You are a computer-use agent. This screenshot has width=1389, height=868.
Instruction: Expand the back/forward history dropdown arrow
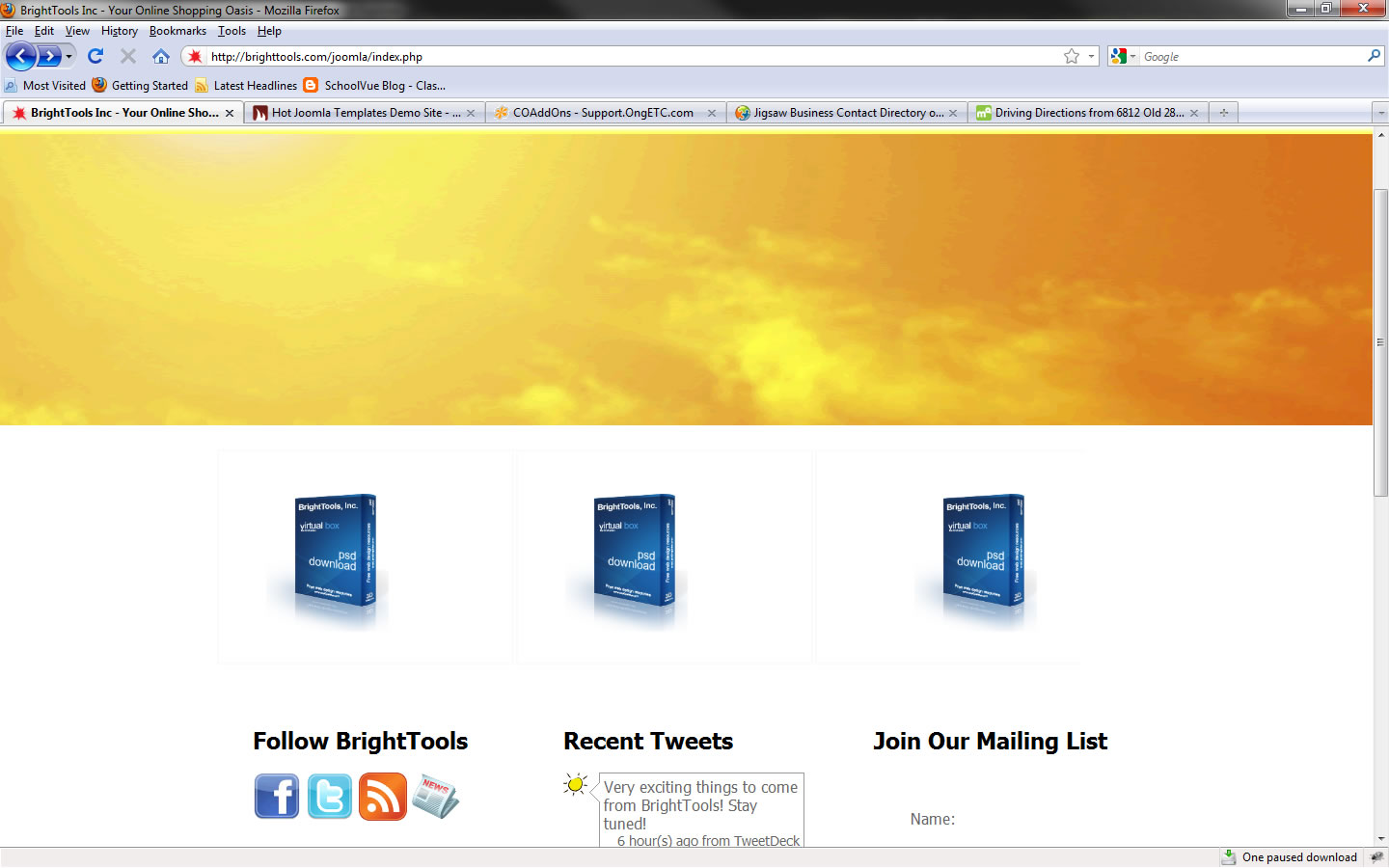(x=68, y=57)
